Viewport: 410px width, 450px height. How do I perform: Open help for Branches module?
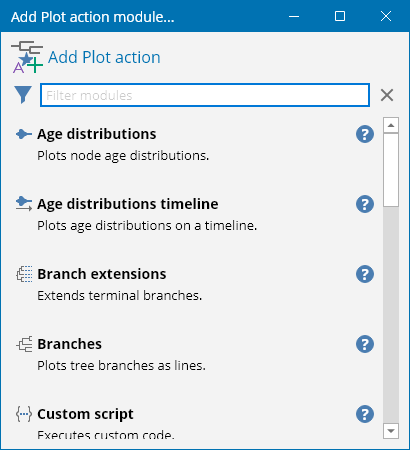click(x=365, y=344)
